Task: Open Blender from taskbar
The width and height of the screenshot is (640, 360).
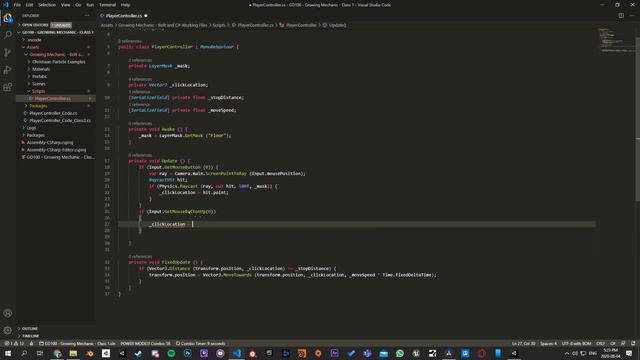Action: tap(89, 353)
